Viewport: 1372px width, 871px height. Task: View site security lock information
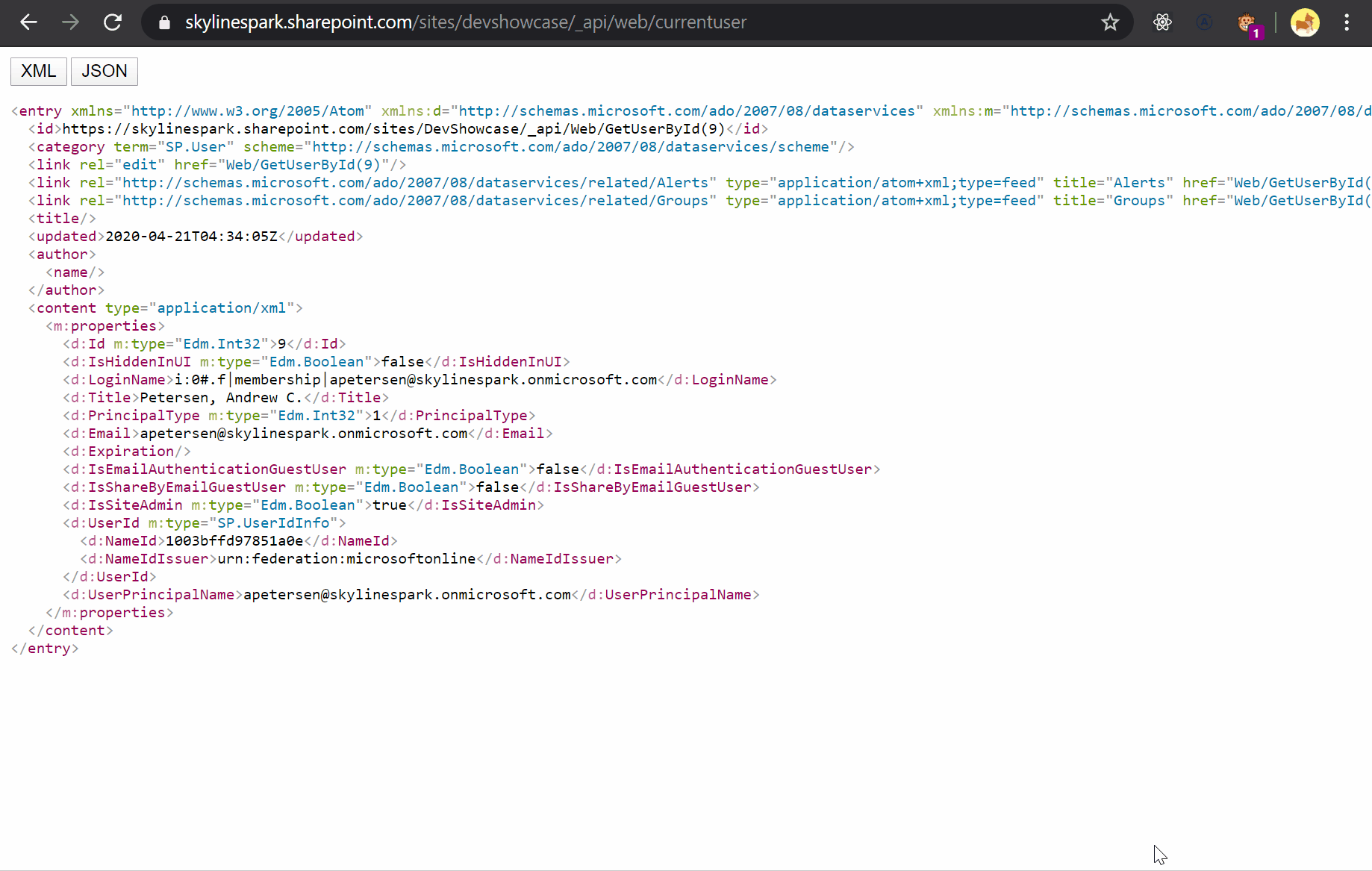(x=165, y=22)
